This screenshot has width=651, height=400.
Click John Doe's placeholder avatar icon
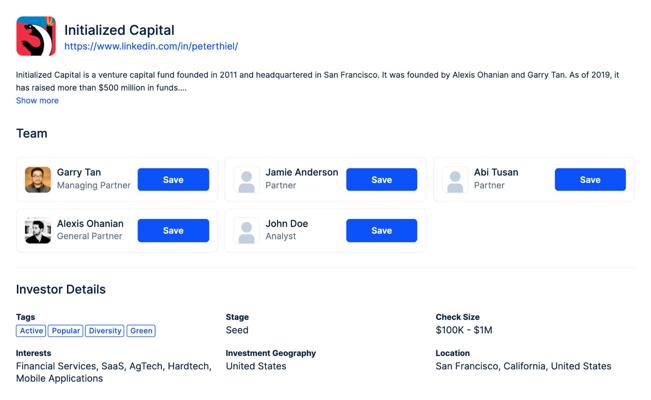[247, 231]
